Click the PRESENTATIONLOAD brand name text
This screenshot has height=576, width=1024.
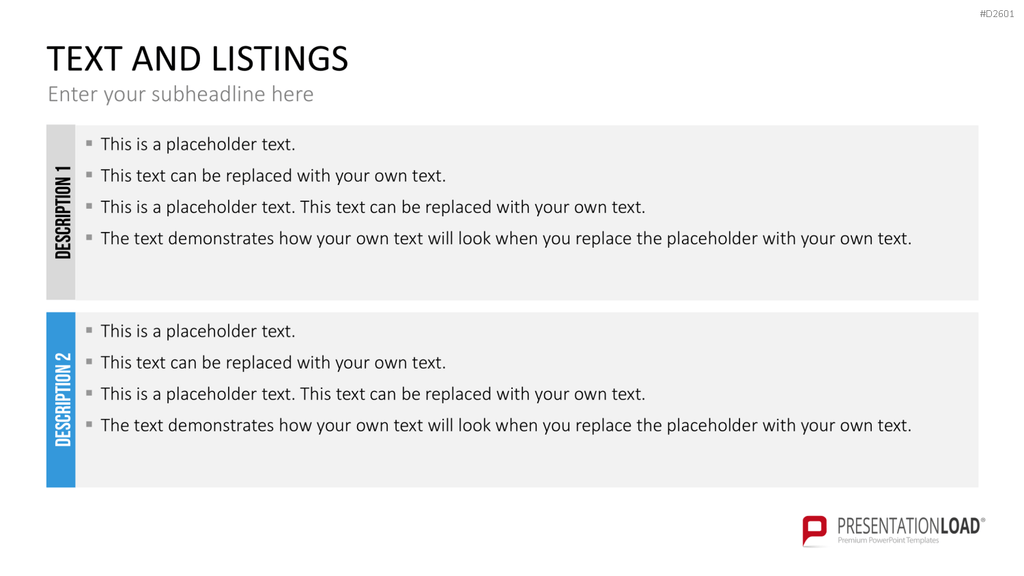click(x=910, y=526)
